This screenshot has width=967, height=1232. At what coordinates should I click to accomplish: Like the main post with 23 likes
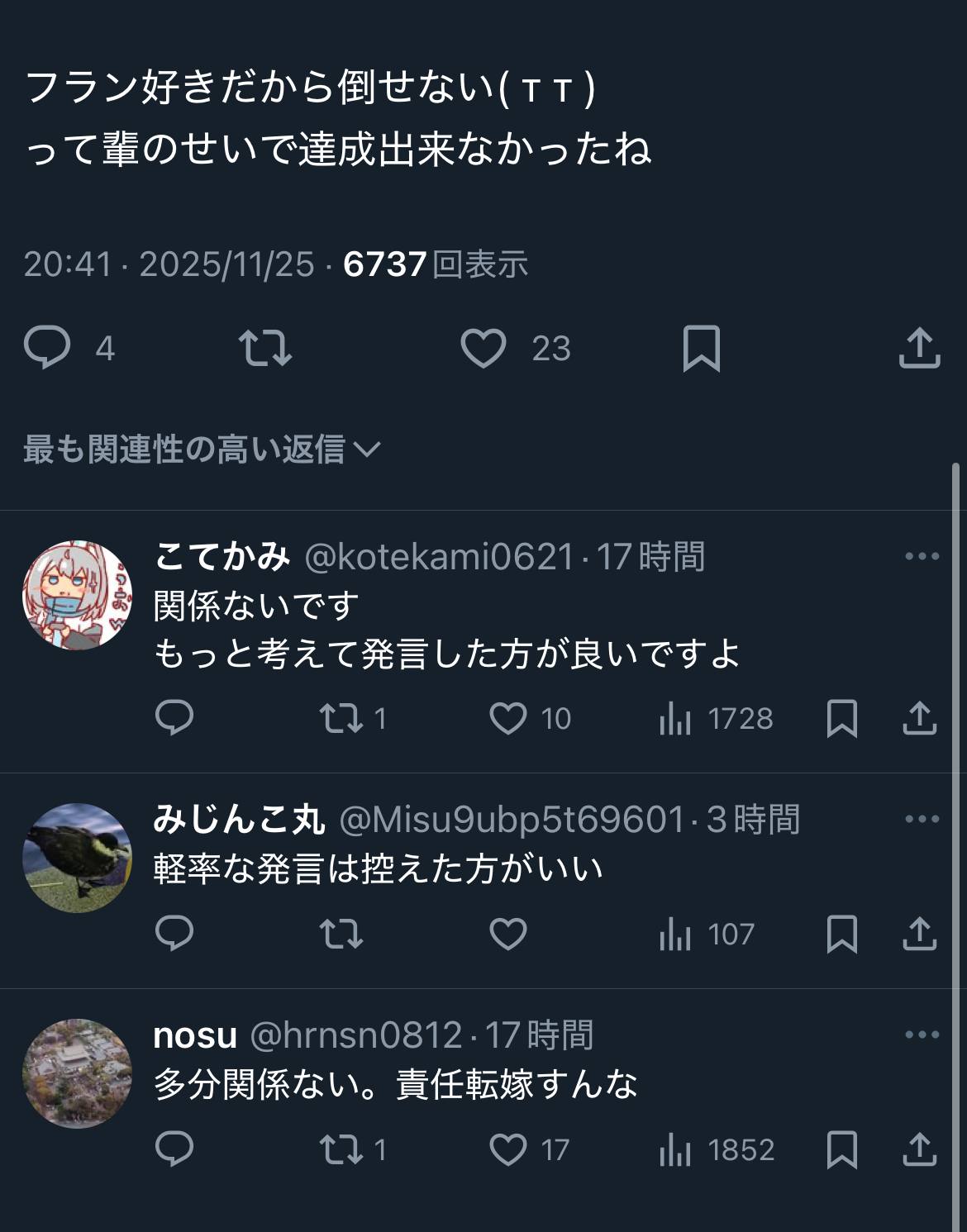(x=483, y=348)
